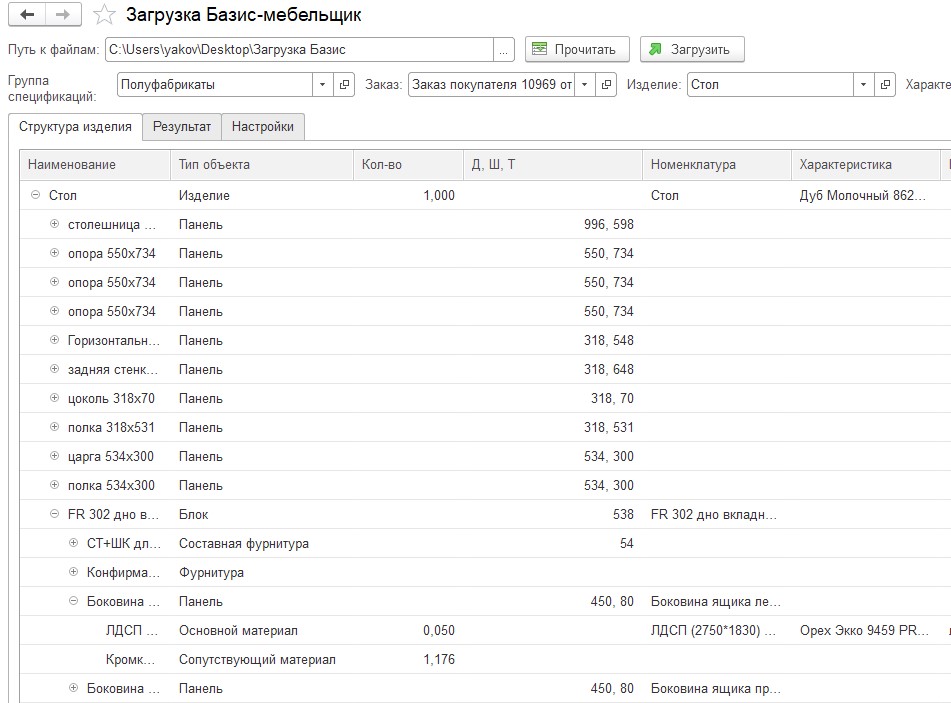The width and height of the screenshot is (951, 703).
Task: Click the forward navigation arrow
Action: [63, 15]
